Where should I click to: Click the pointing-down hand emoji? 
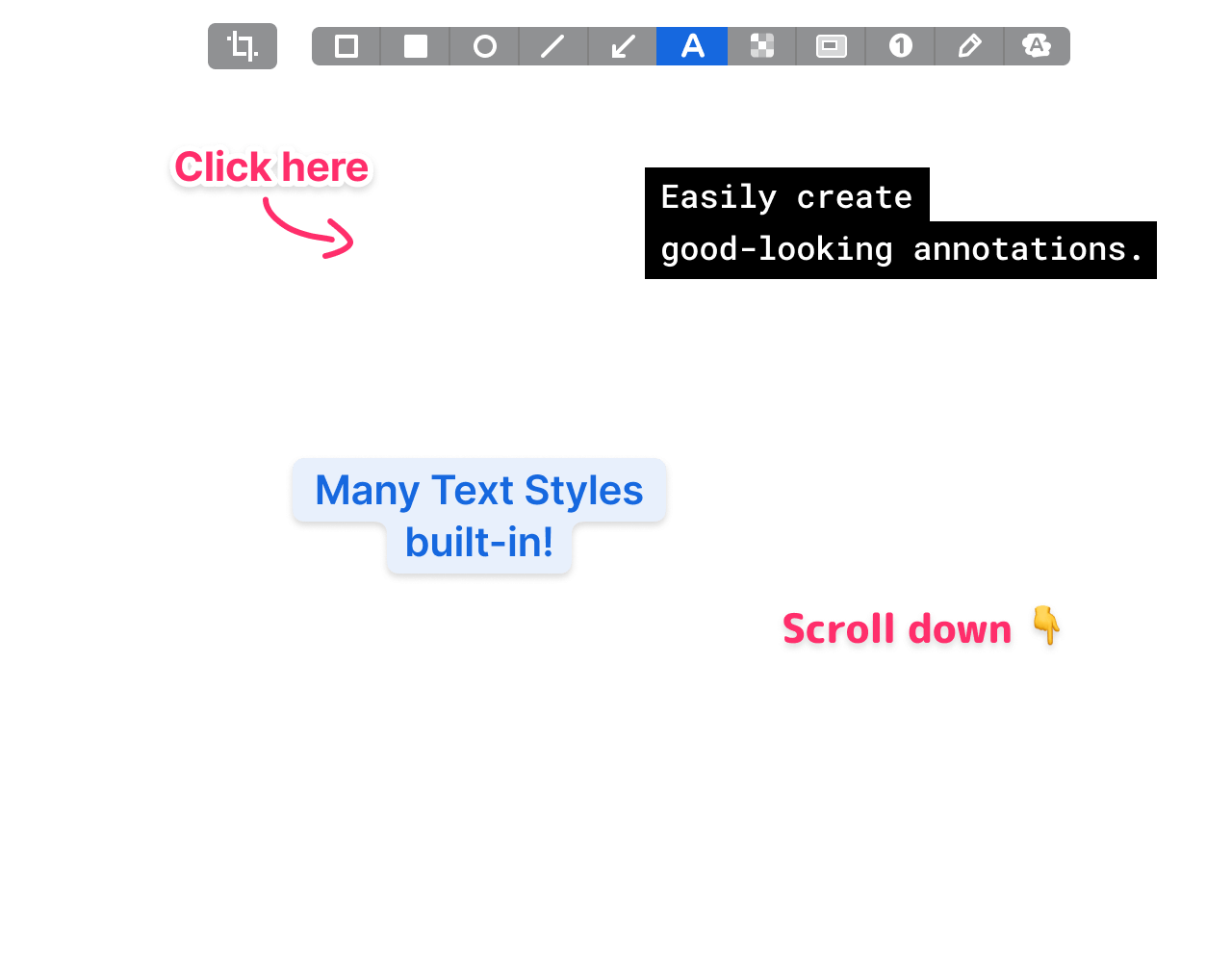[x=1044, y=627]
